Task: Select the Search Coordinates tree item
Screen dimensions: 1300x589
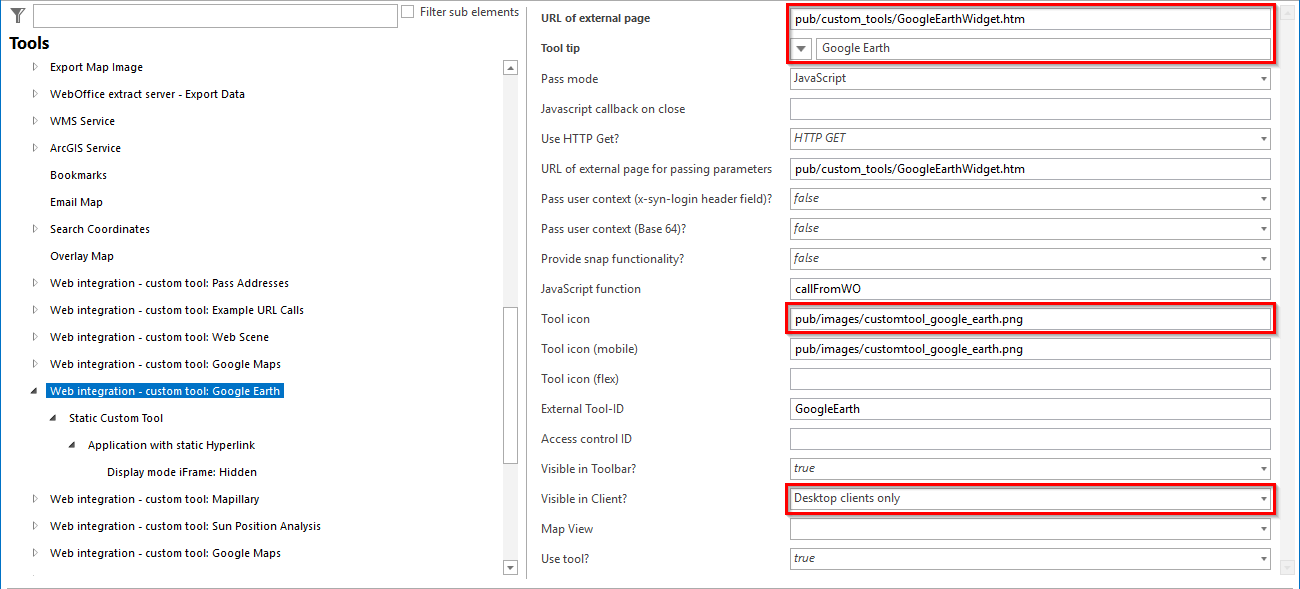Action: click(100, 229)
